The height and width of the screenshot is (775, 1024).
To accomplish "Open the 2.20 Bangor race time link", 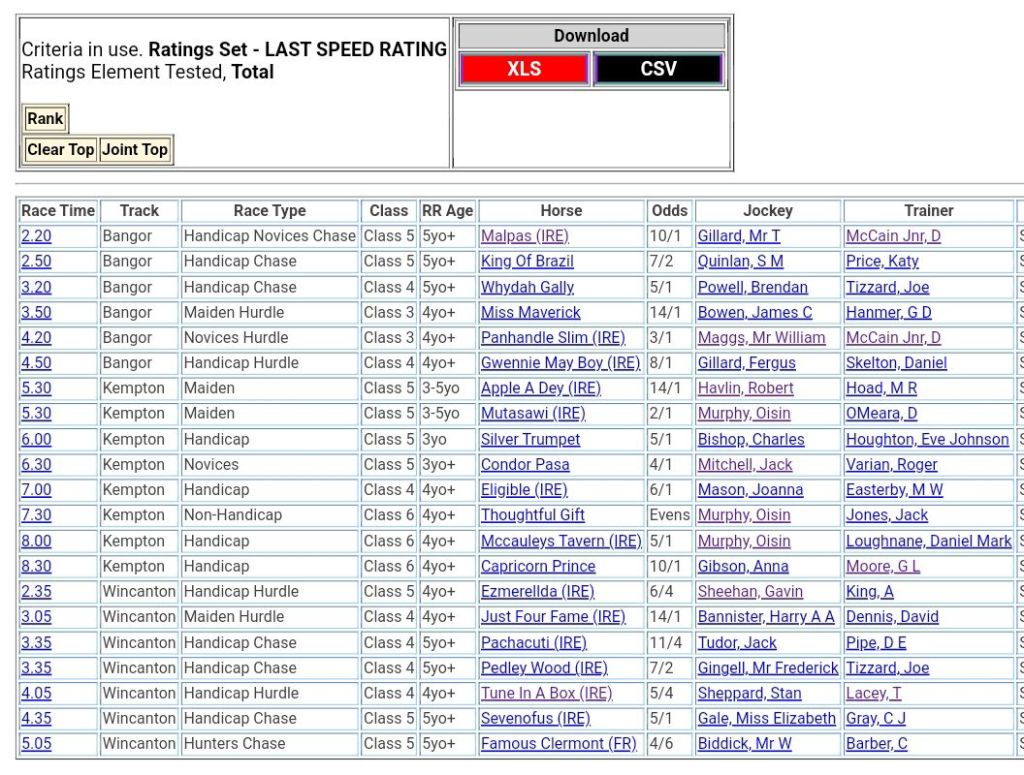I will point(36,236).
